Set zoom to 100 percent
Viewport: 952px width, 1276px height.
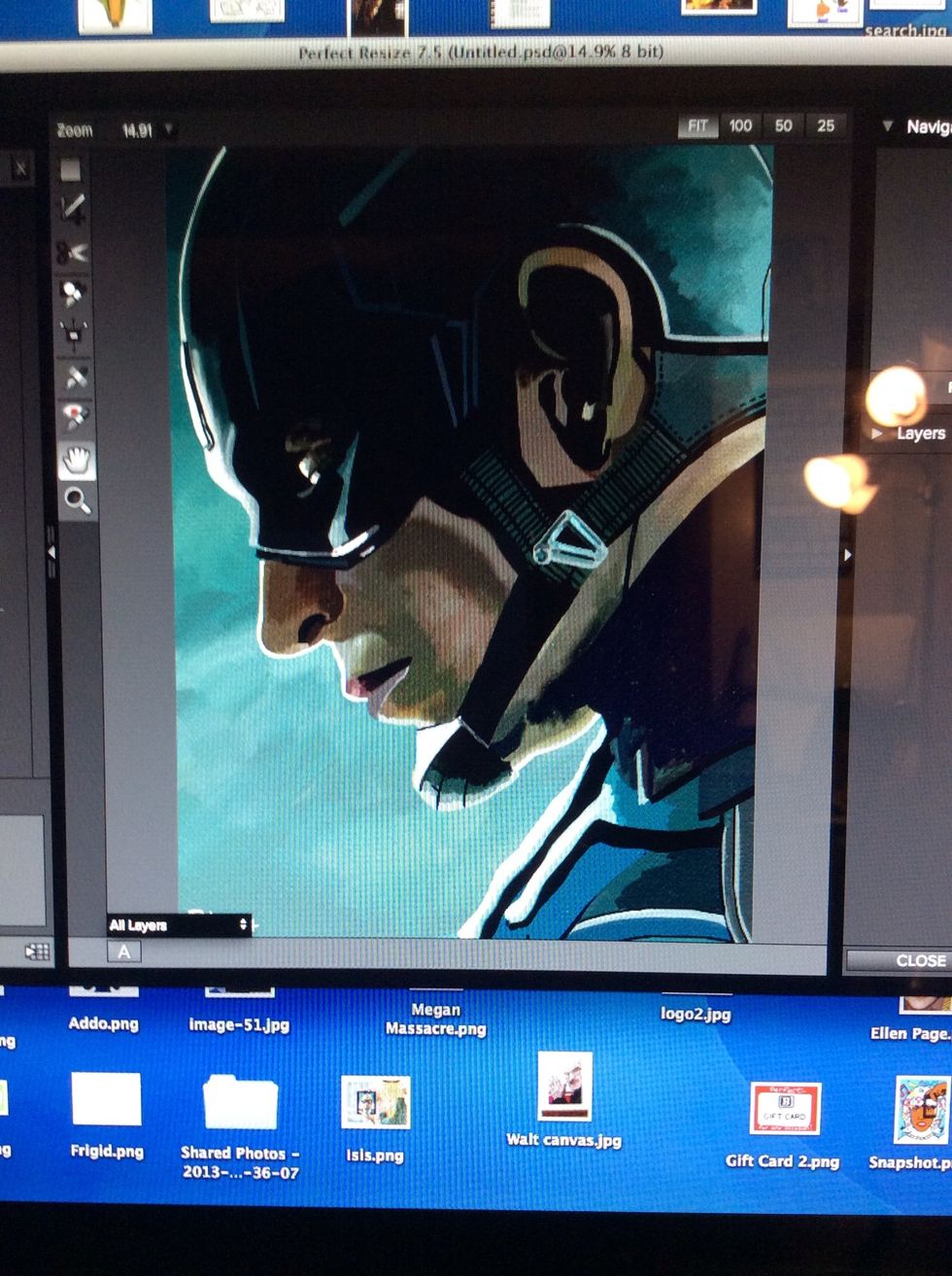pos(739,125)
